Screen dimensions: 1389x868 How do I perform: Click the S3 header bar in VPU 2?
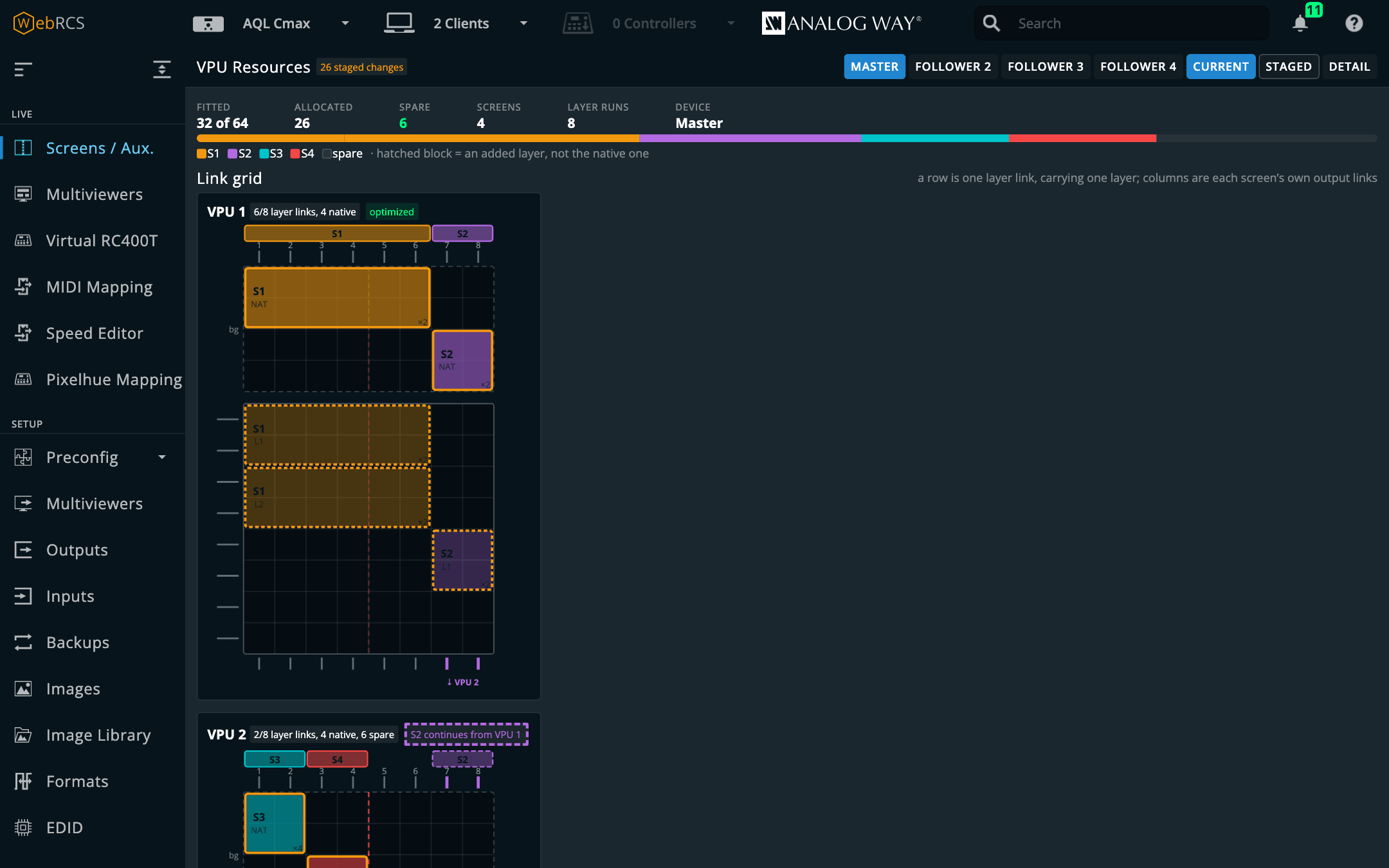click(275, 759)
